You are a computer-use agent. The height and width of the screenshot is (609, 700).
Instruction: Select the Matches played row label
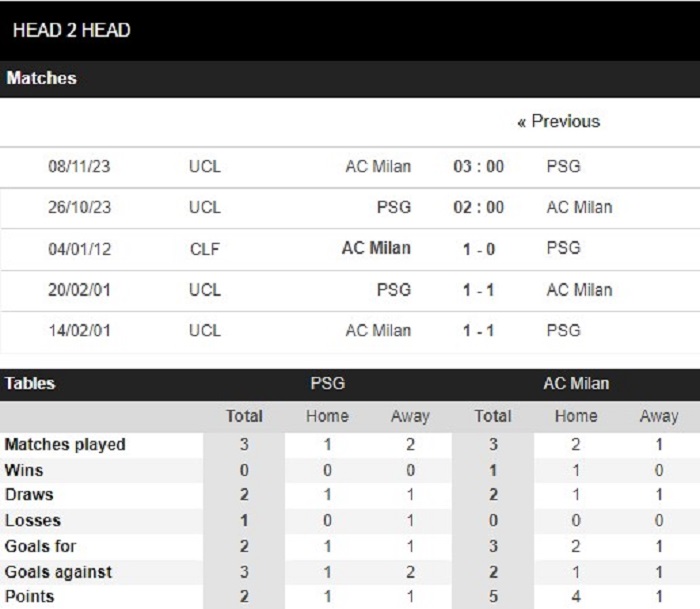[x=65, y=445]
